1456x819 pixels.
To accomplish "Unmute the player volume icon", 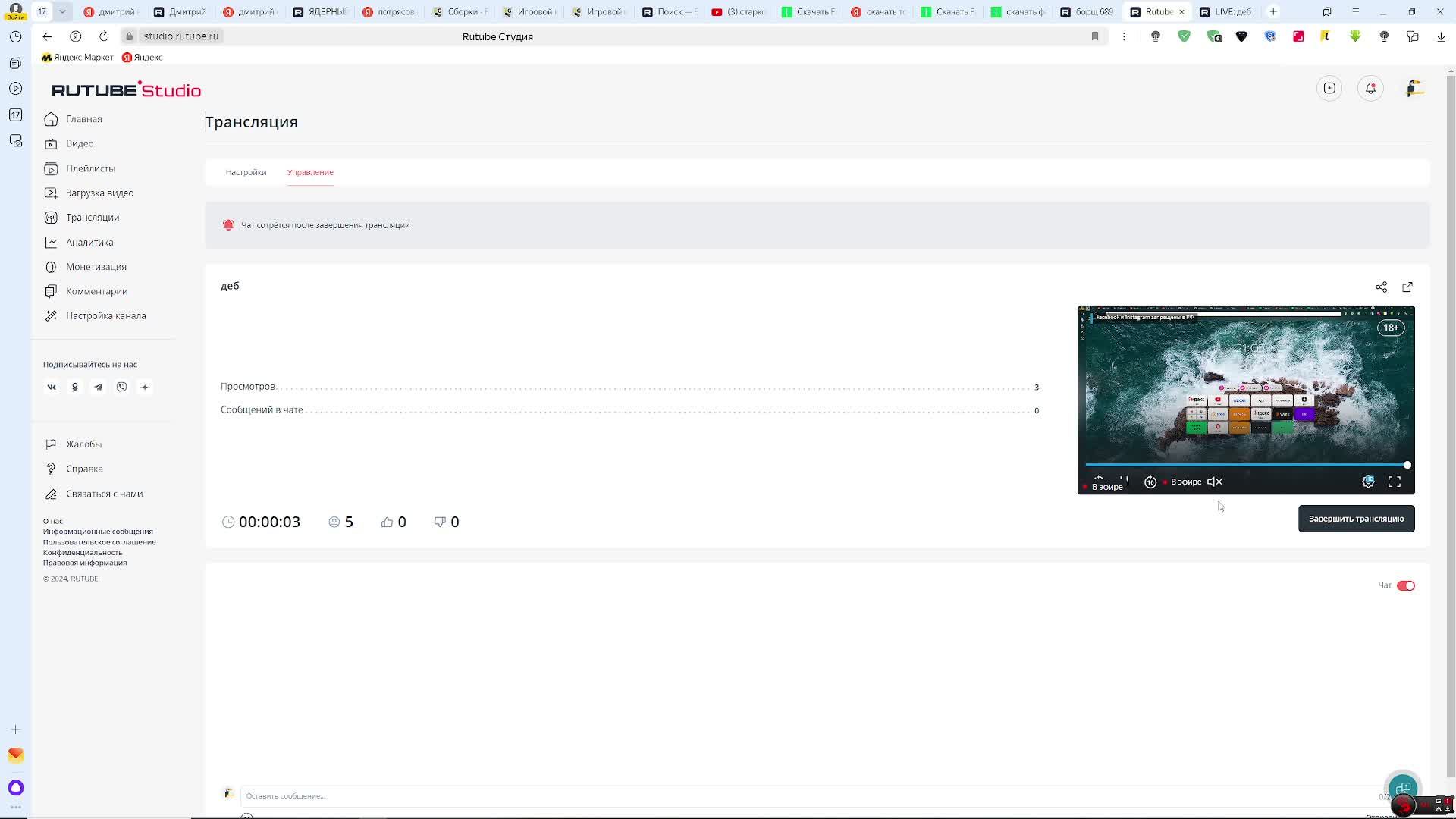I will pos(1214,482).
